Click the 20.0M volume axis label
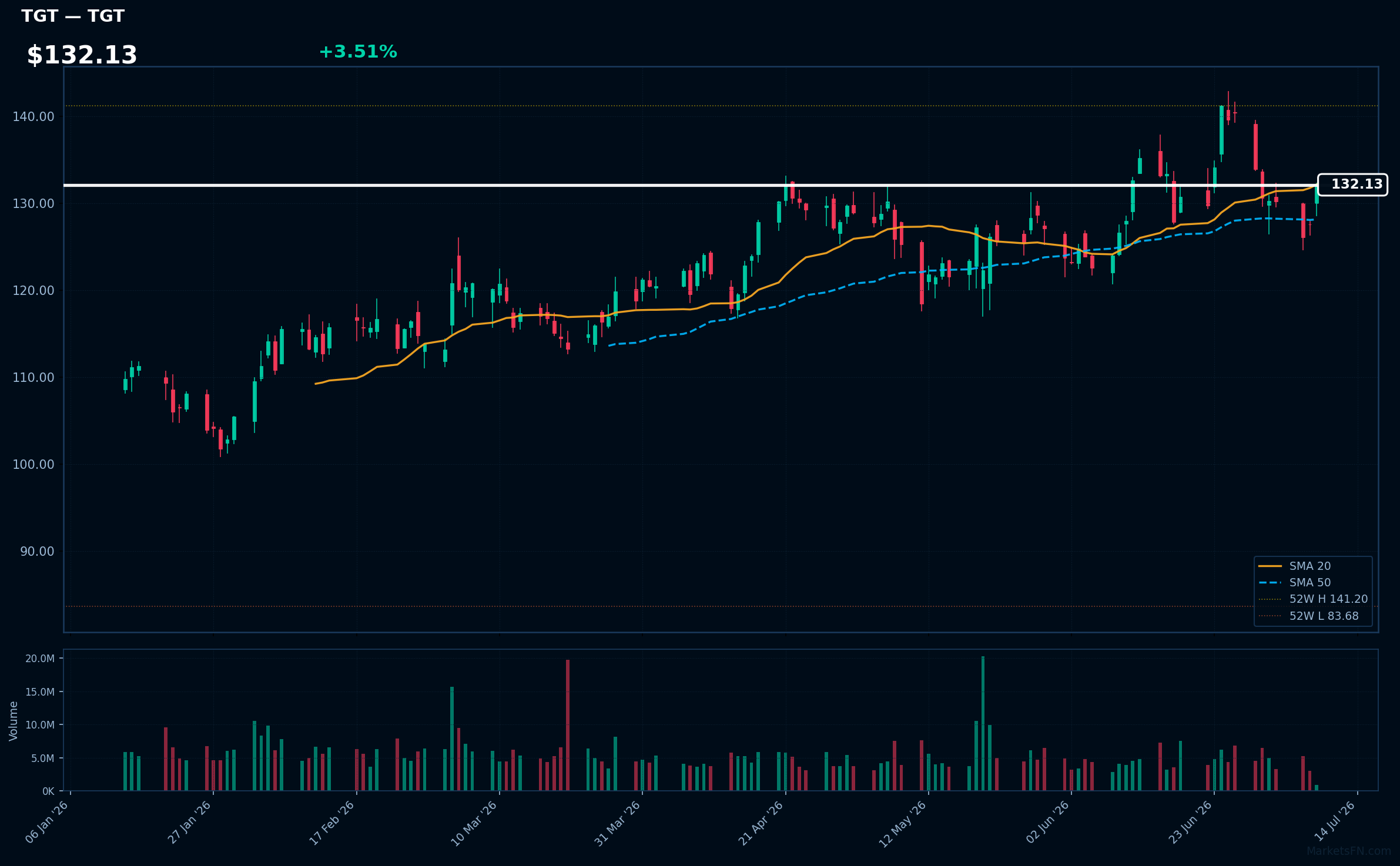Viewport: 1400px width, 866px height. (x=40, y=659)
